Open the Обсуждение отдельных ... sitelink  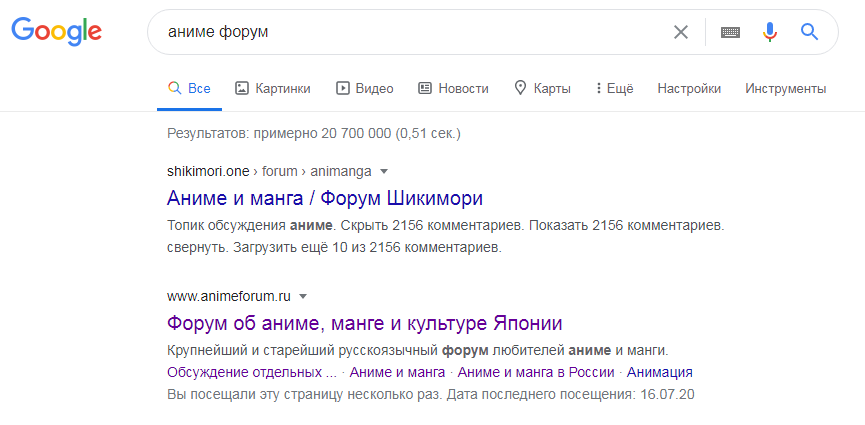tap(252, 372)
